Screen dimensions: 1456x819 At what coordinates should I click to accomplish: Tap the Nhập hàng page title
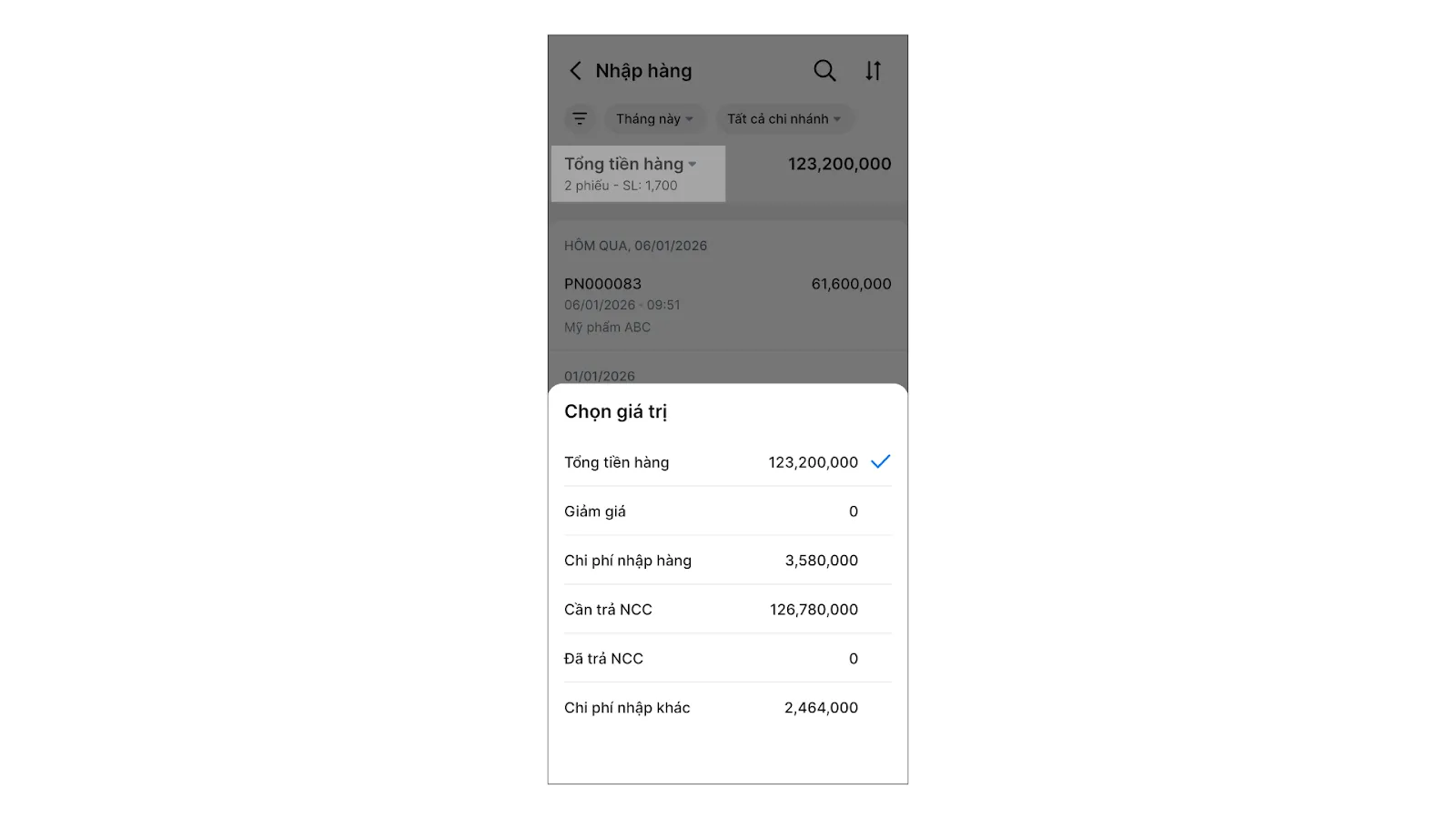(643, 71)
